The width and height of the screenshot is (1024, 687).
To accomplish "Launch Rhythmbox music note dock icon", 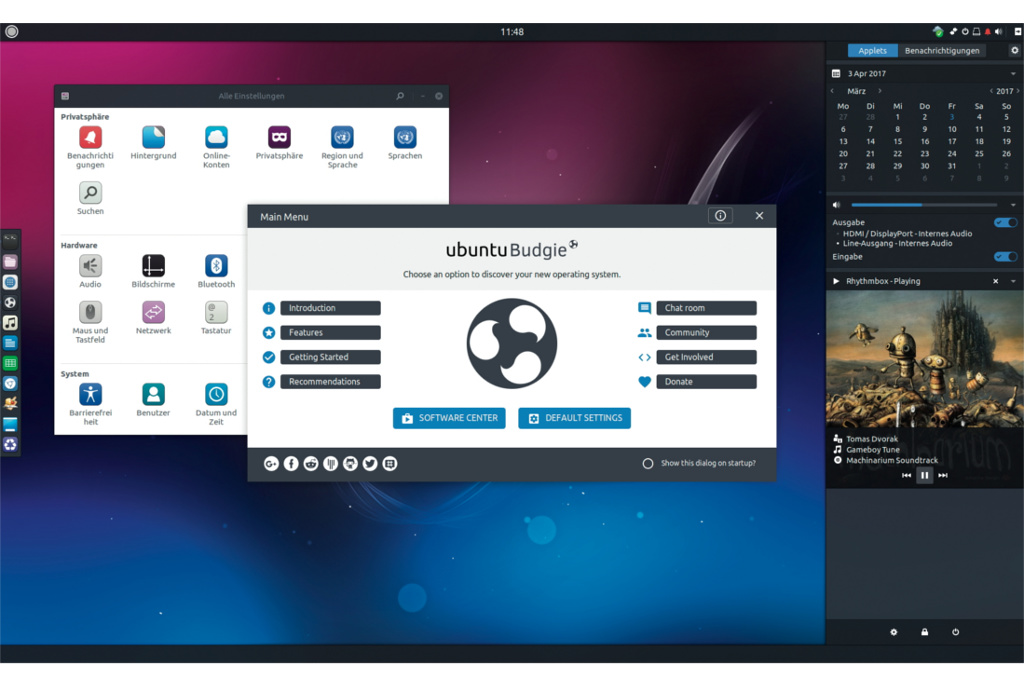I will [x=10, y=323].
